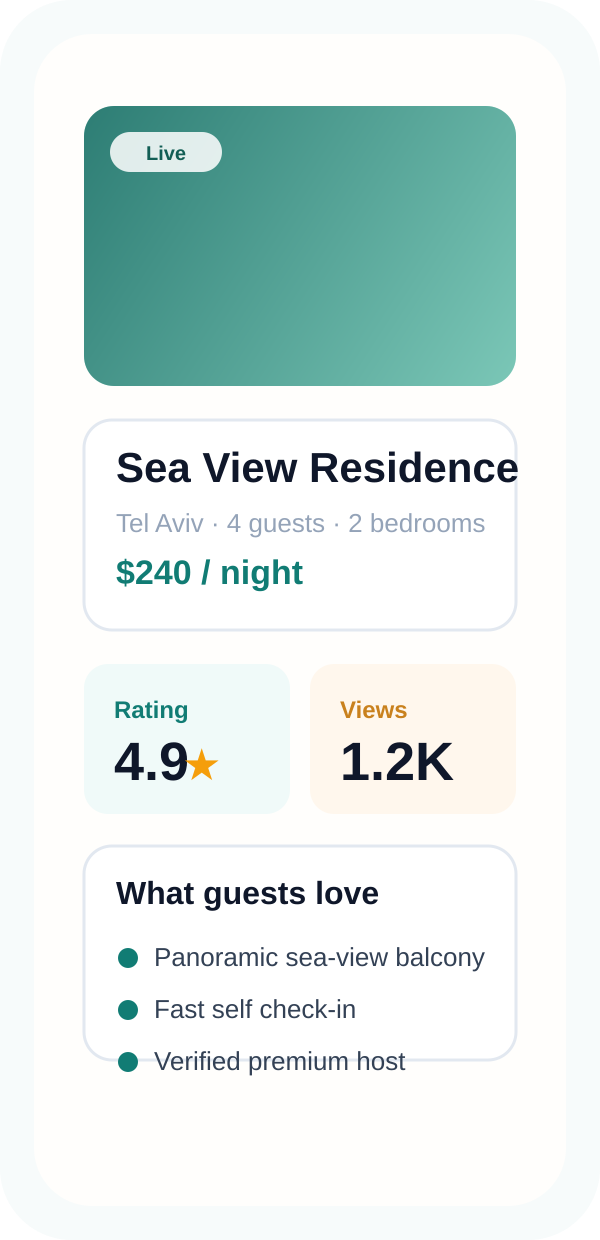Open the Rating badge card
This screenshot has height=1240, width=600.
click(x=187, y=738)
